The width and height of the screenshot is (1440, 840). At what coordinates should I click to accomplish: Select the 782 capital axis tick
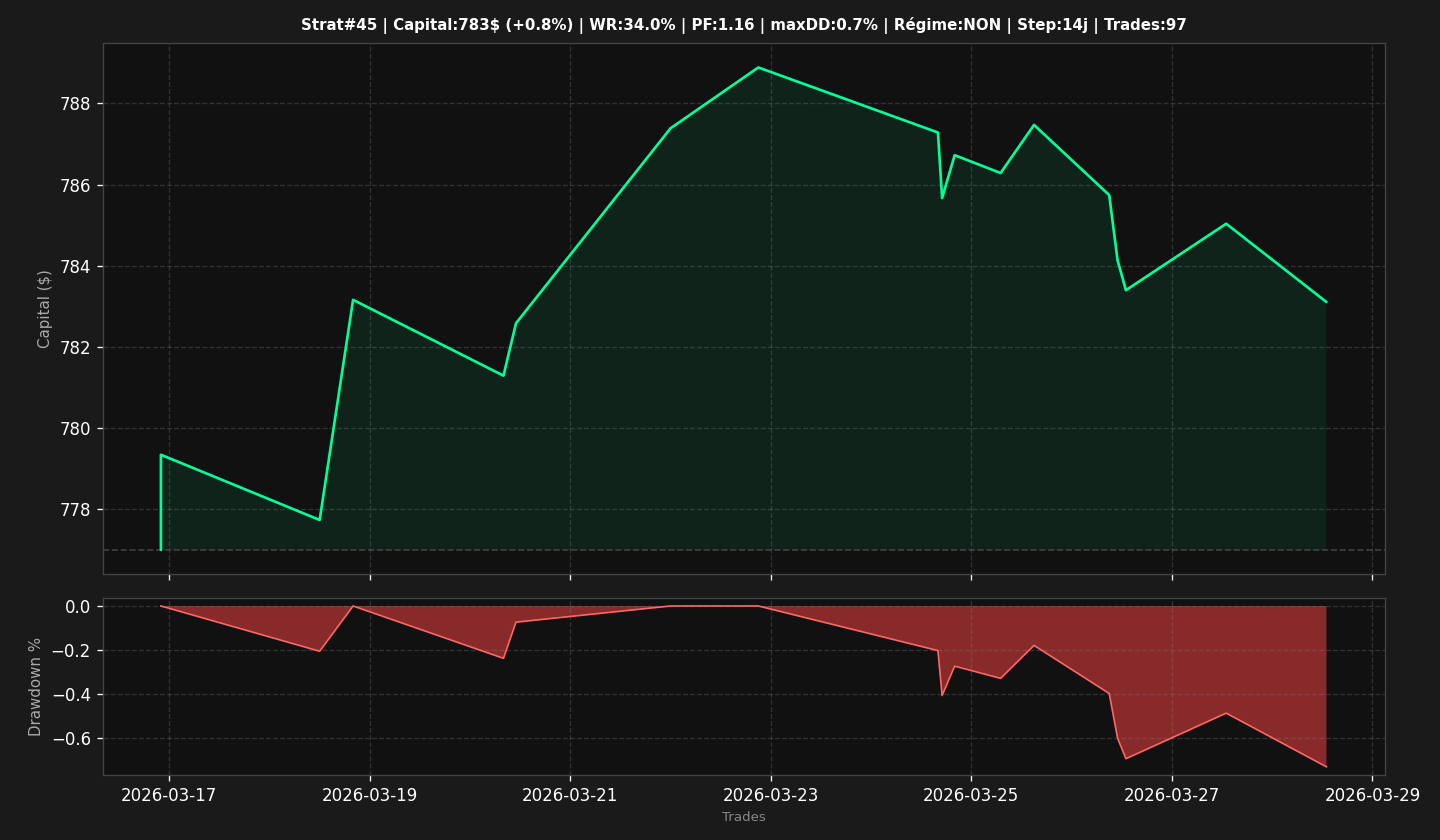pyautogui.click(x=76, y=348)
